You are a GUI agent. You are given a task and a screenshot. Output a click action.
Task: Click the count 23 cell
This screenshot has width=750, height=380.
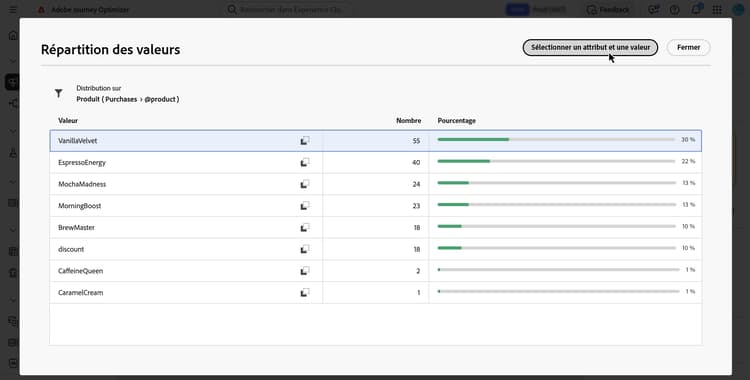click(375, 206)
